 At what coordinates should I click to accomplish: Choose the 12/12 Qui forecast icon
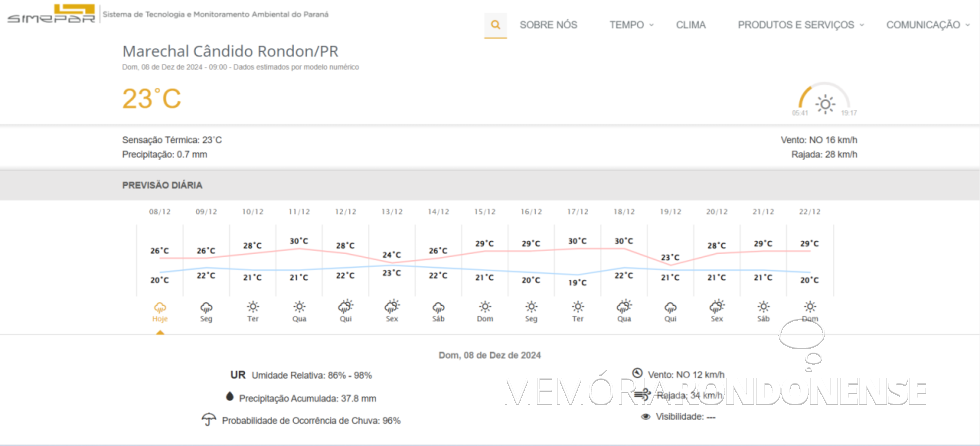click(x=345, y=307)
